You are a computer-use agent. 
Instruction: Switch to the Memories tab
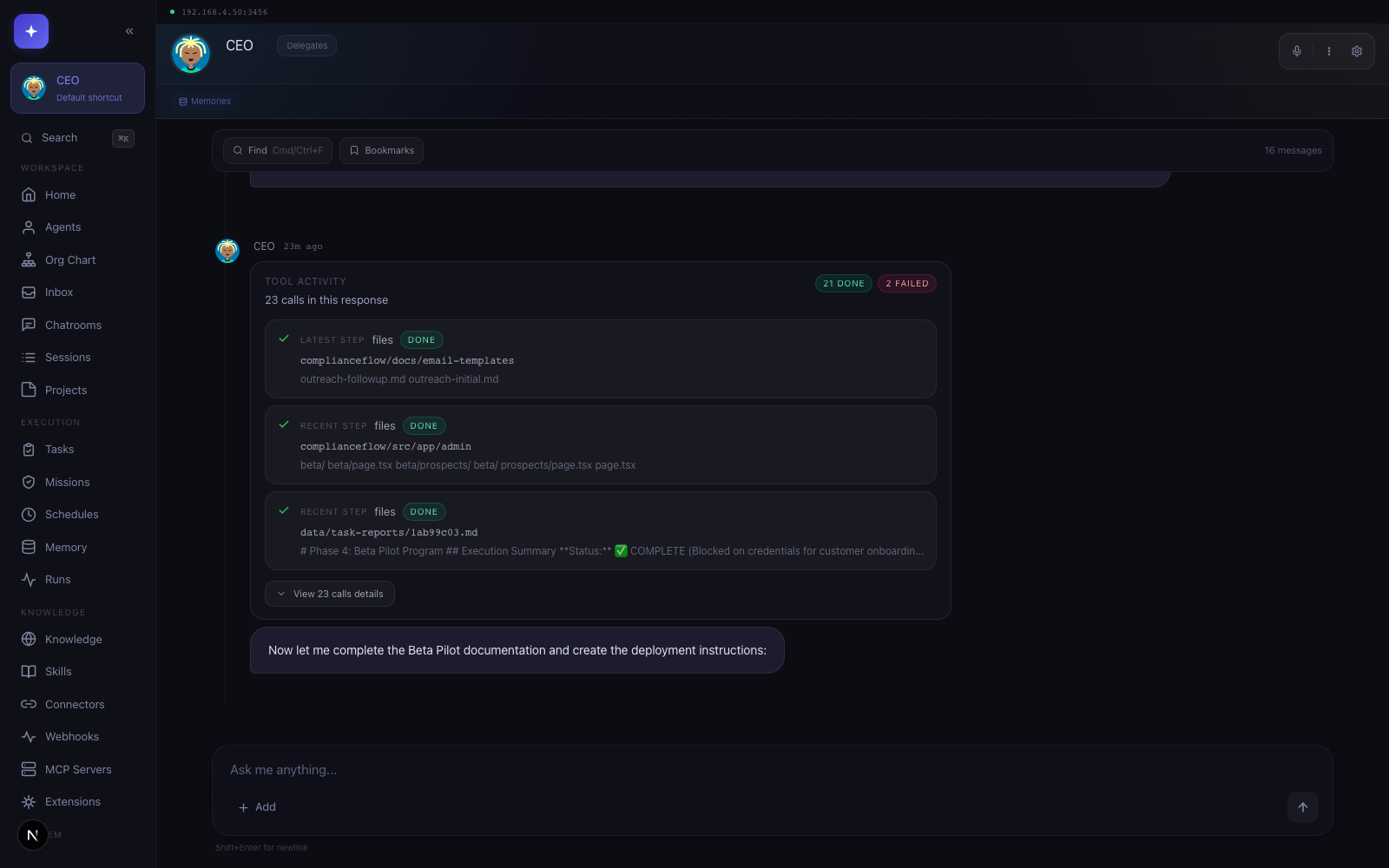[x=204, y=101]
